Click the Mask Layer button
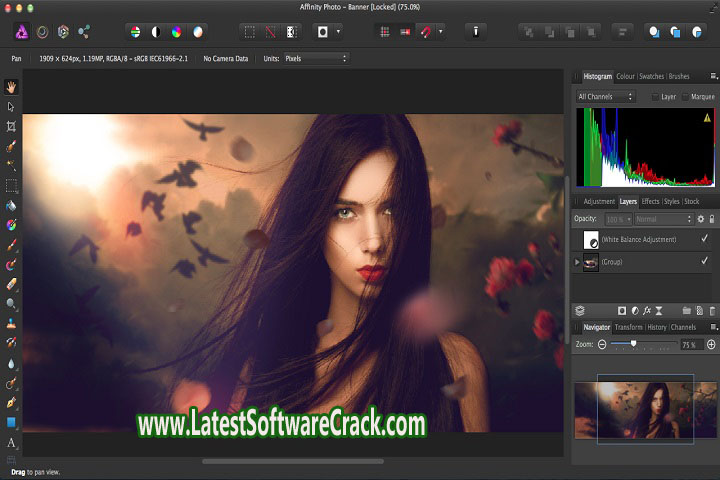The image size is (720, 480). (622, 311)
